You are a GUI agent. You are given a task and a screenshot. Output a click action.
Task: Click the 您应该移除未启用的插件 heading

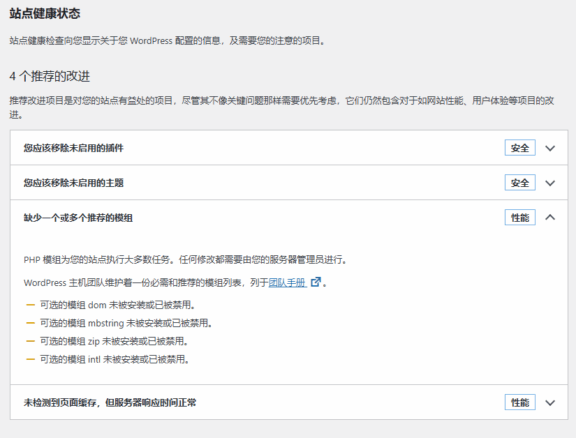tap(73, 148)
